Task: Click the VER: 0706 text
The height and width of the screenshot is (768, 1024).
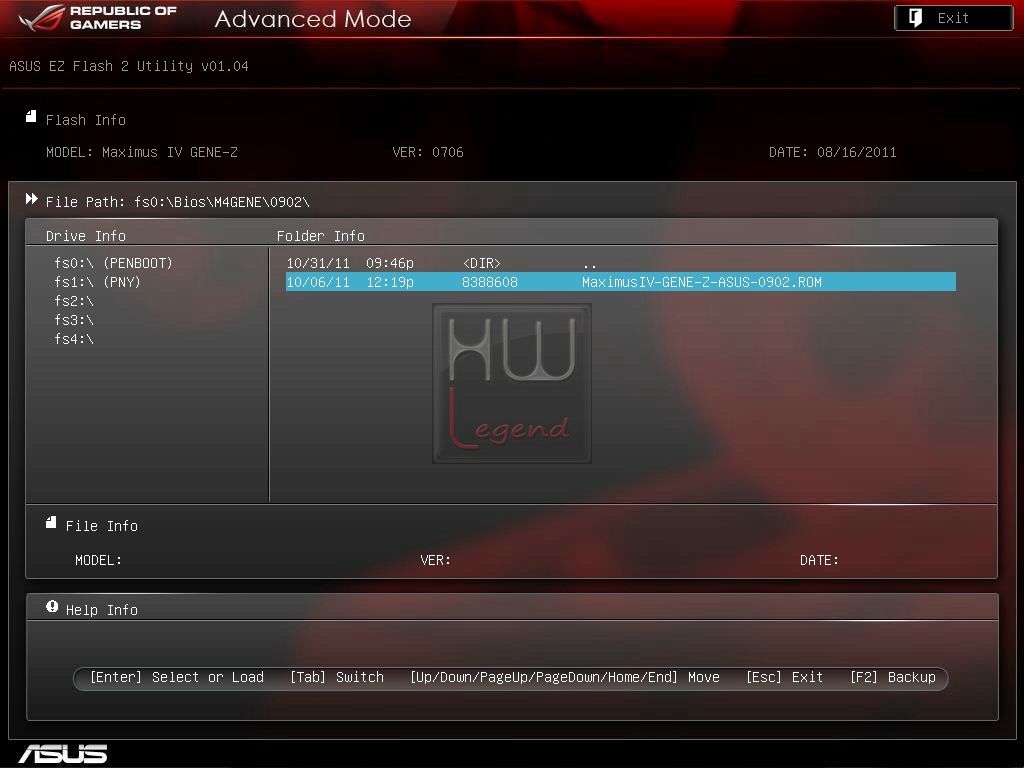Action: point(428,152)
